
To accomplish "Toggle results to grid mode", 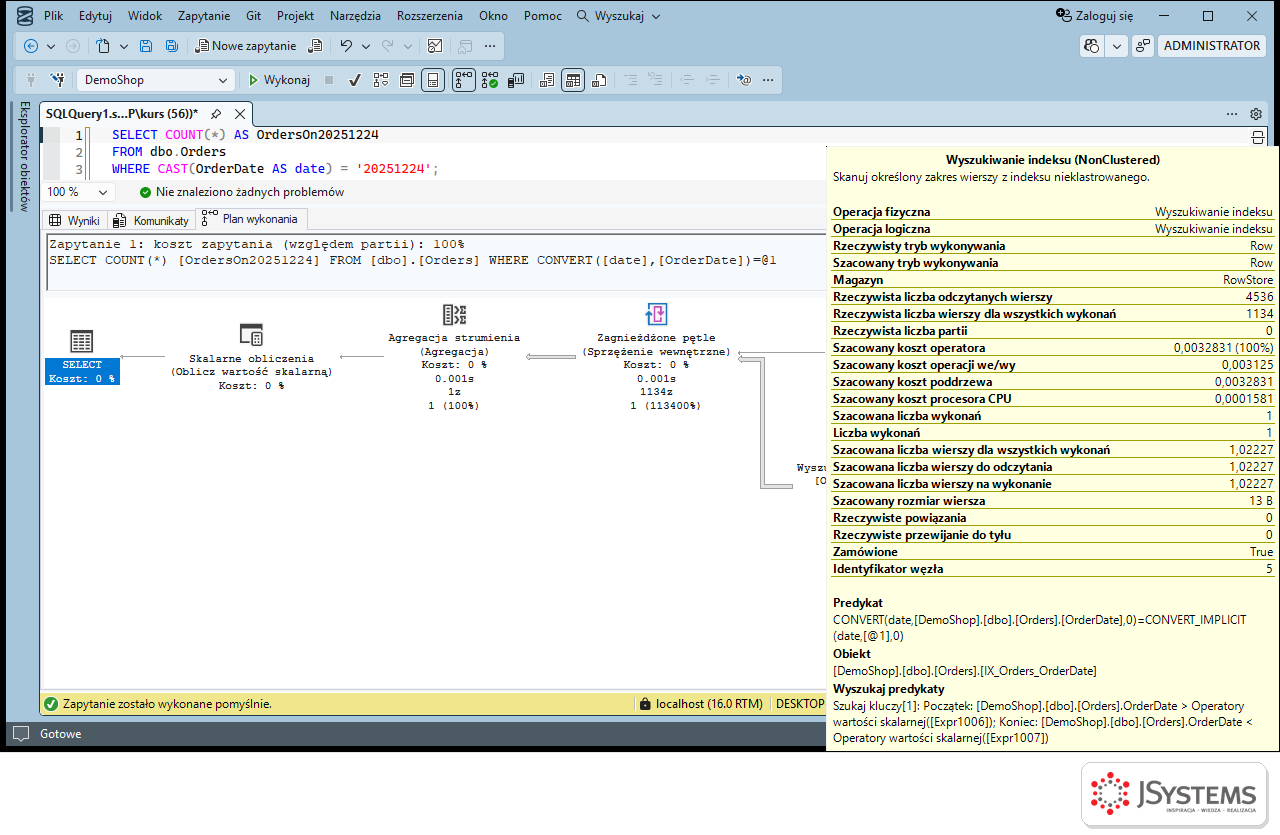I will pos(572,80).
